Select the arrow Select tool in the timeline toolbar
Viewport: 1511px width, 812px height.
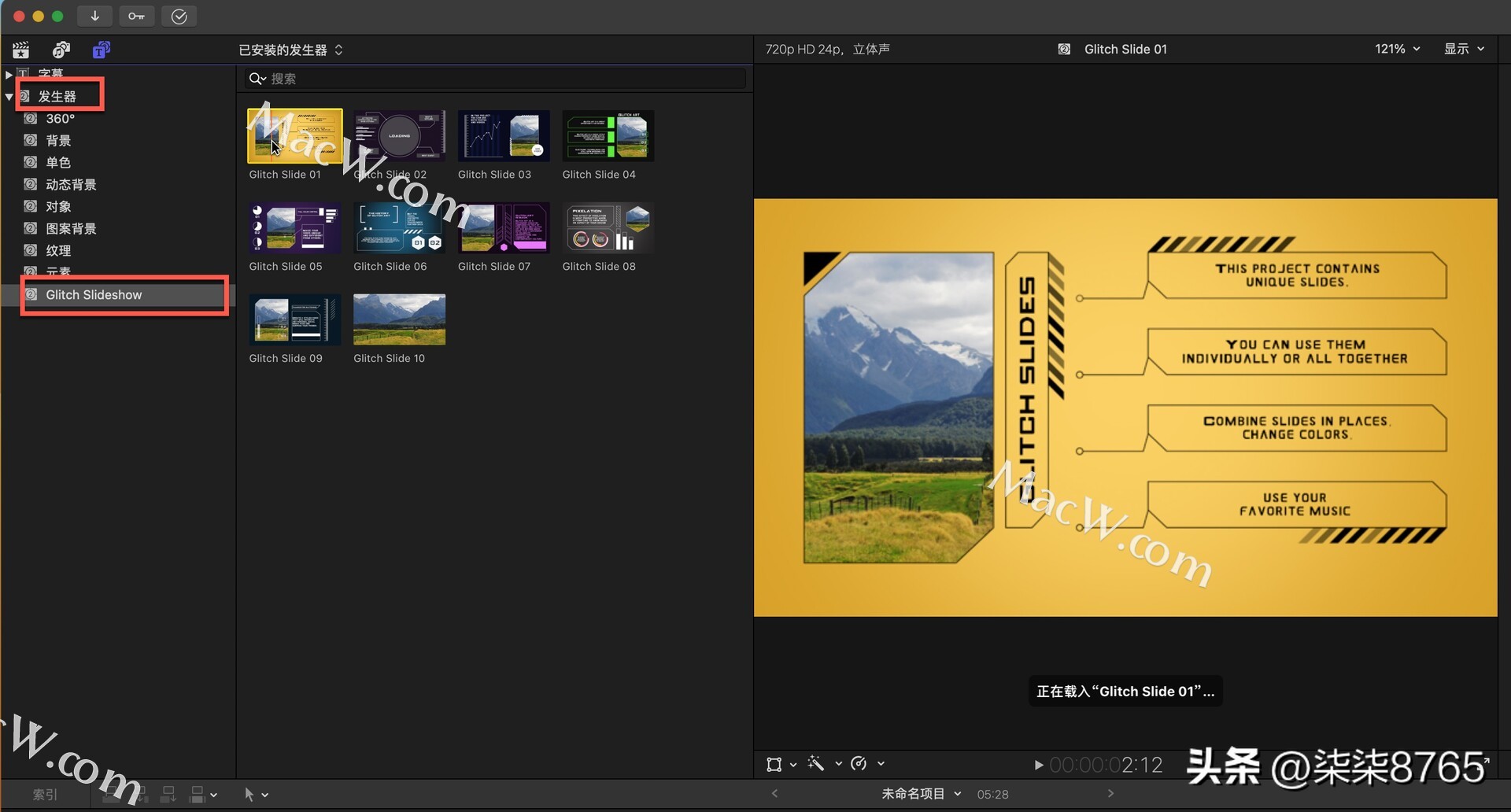tap(251, 794)
